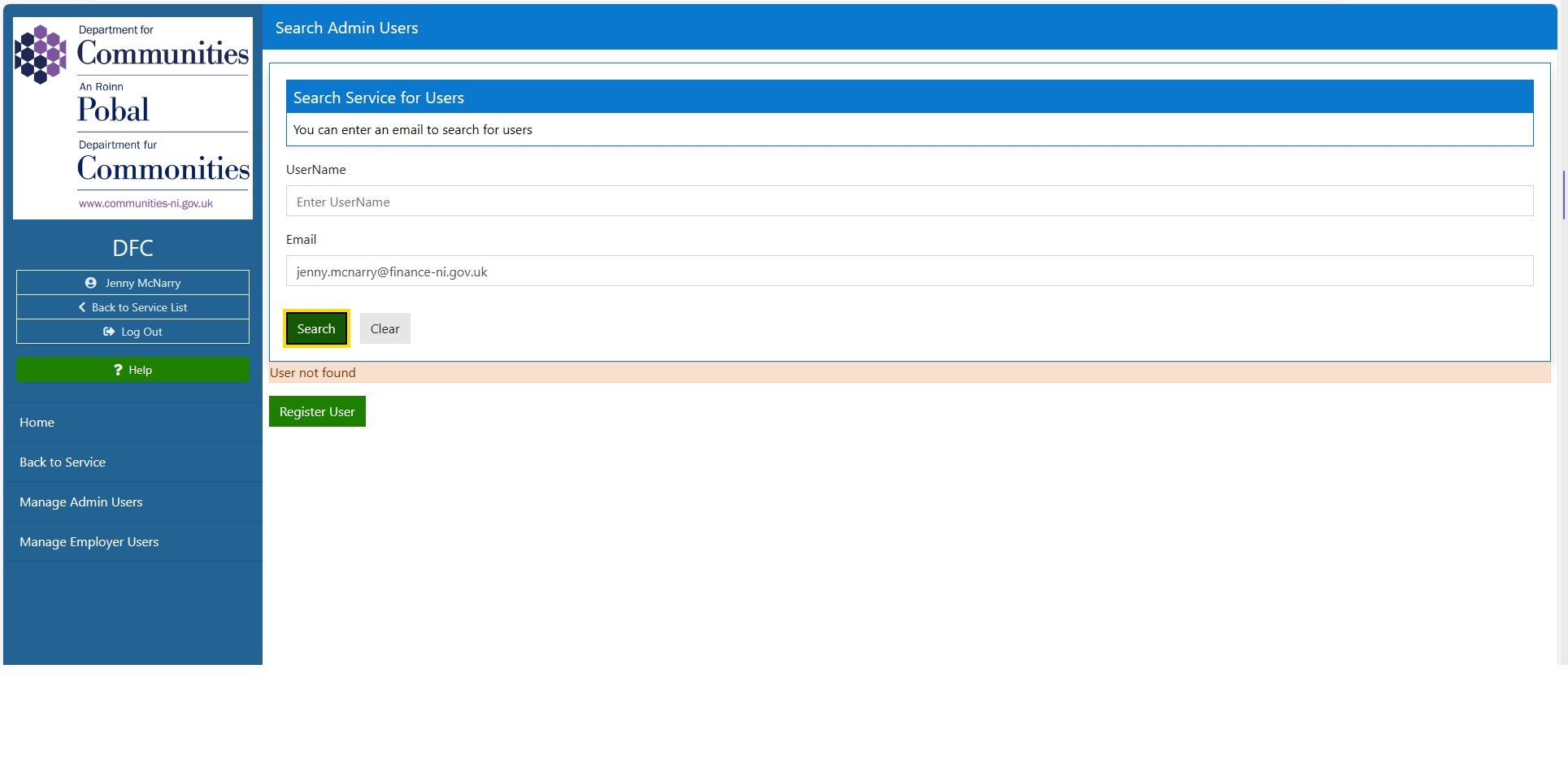
Task: Open the Jenny McNarry user profile button
Action: click(132, 283)
